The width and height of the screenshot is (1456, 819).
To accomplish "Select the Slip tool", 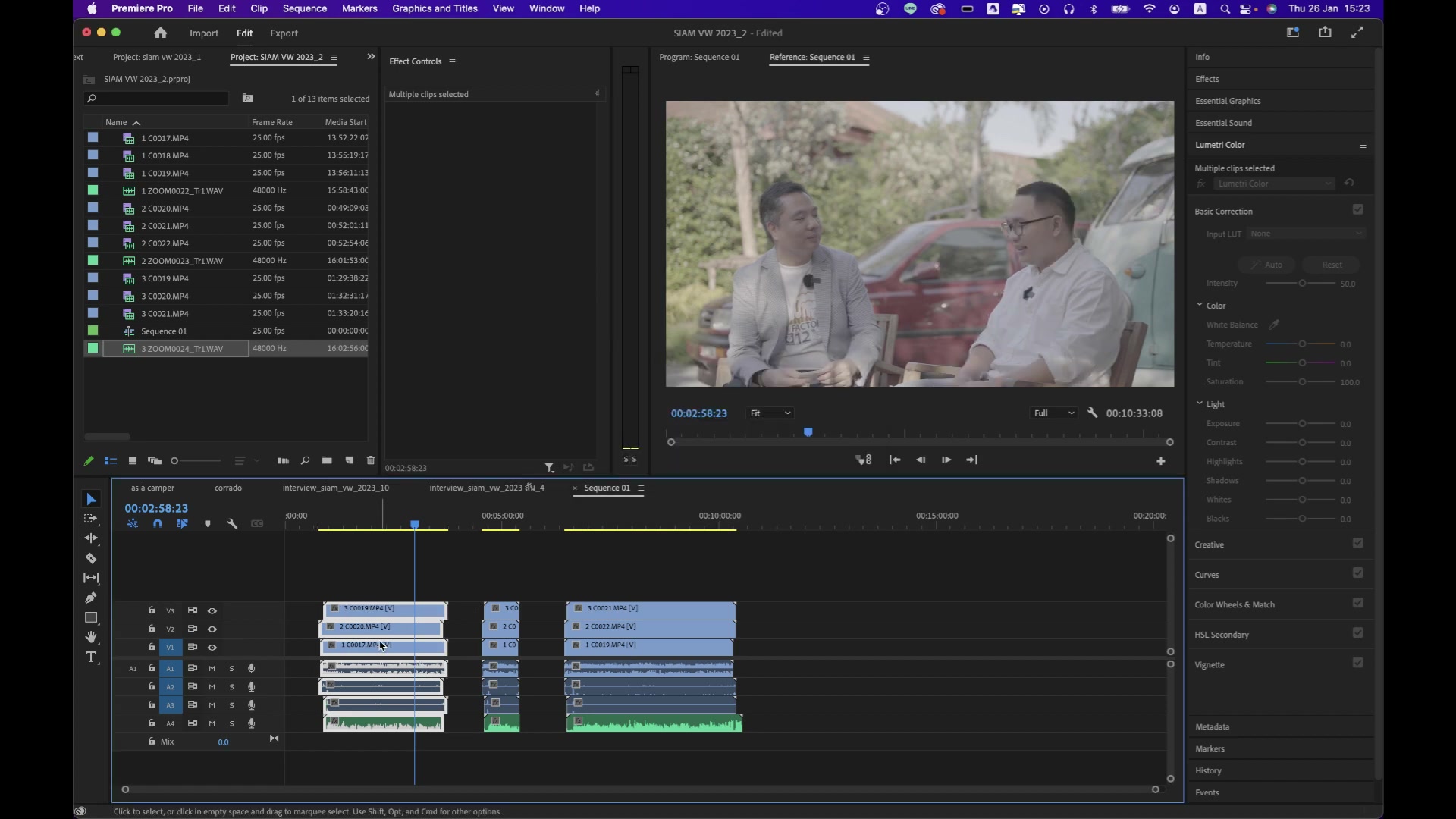I will click(91, 578).
